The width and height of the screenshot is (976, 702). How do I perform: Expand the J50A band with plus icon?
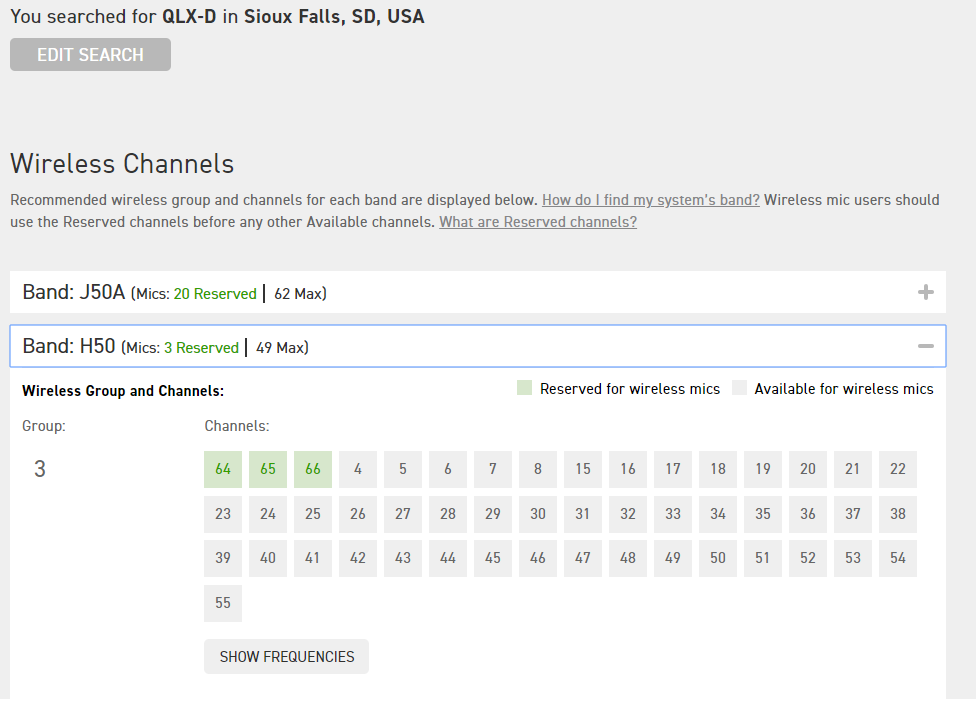click(x=925, y=293)
